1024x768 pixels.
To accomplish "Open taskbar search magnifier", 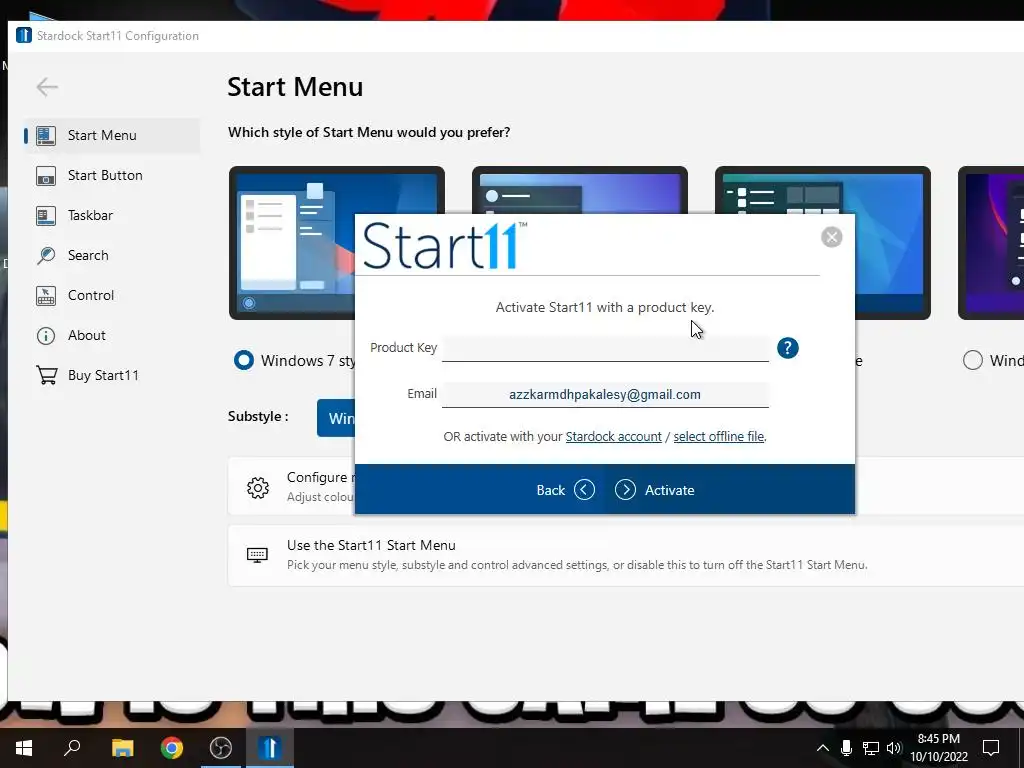I will 72,748.
